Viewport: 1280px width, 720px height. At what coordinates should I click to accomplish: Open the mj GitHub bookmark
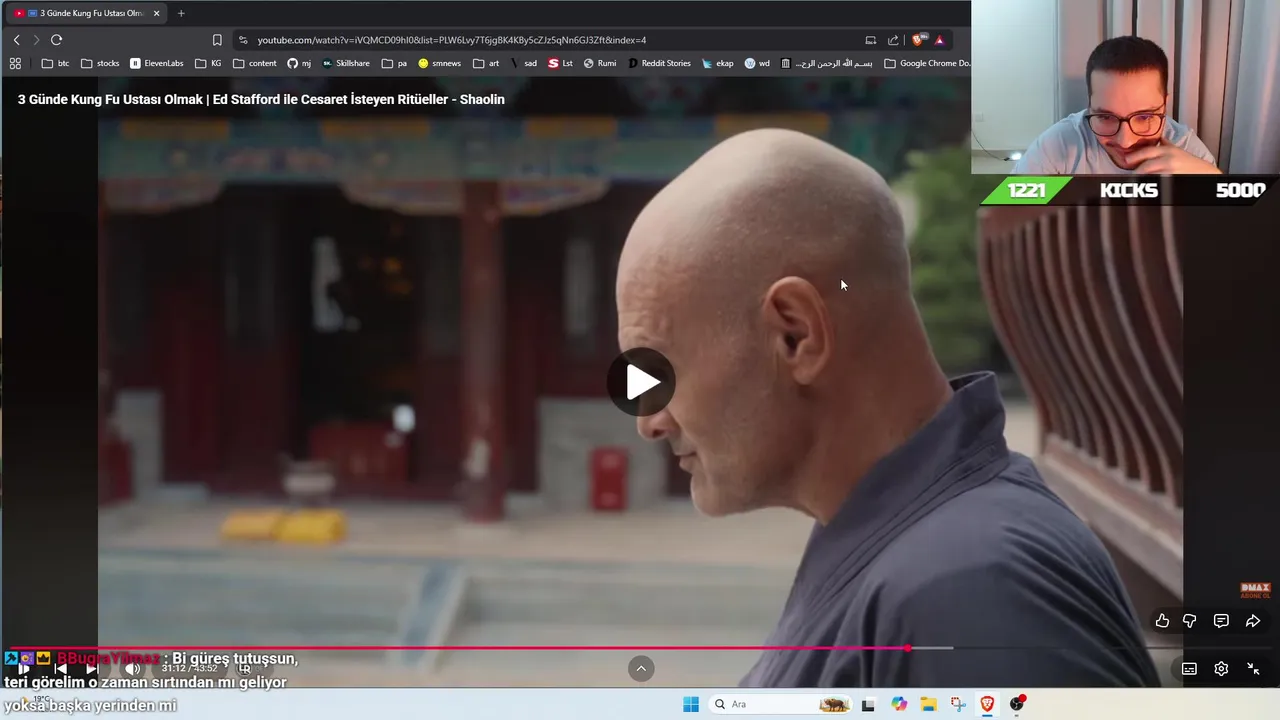pos(299,63)
